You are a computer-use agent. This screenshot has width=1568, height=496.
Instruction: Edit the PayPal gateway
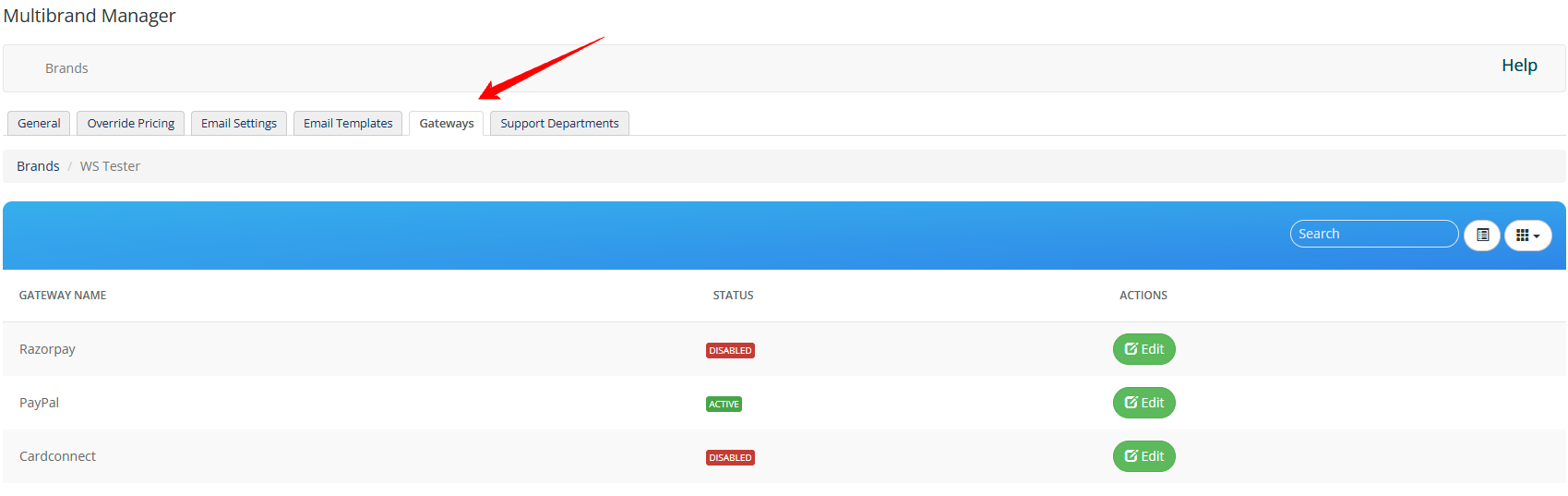point(1143,403)
